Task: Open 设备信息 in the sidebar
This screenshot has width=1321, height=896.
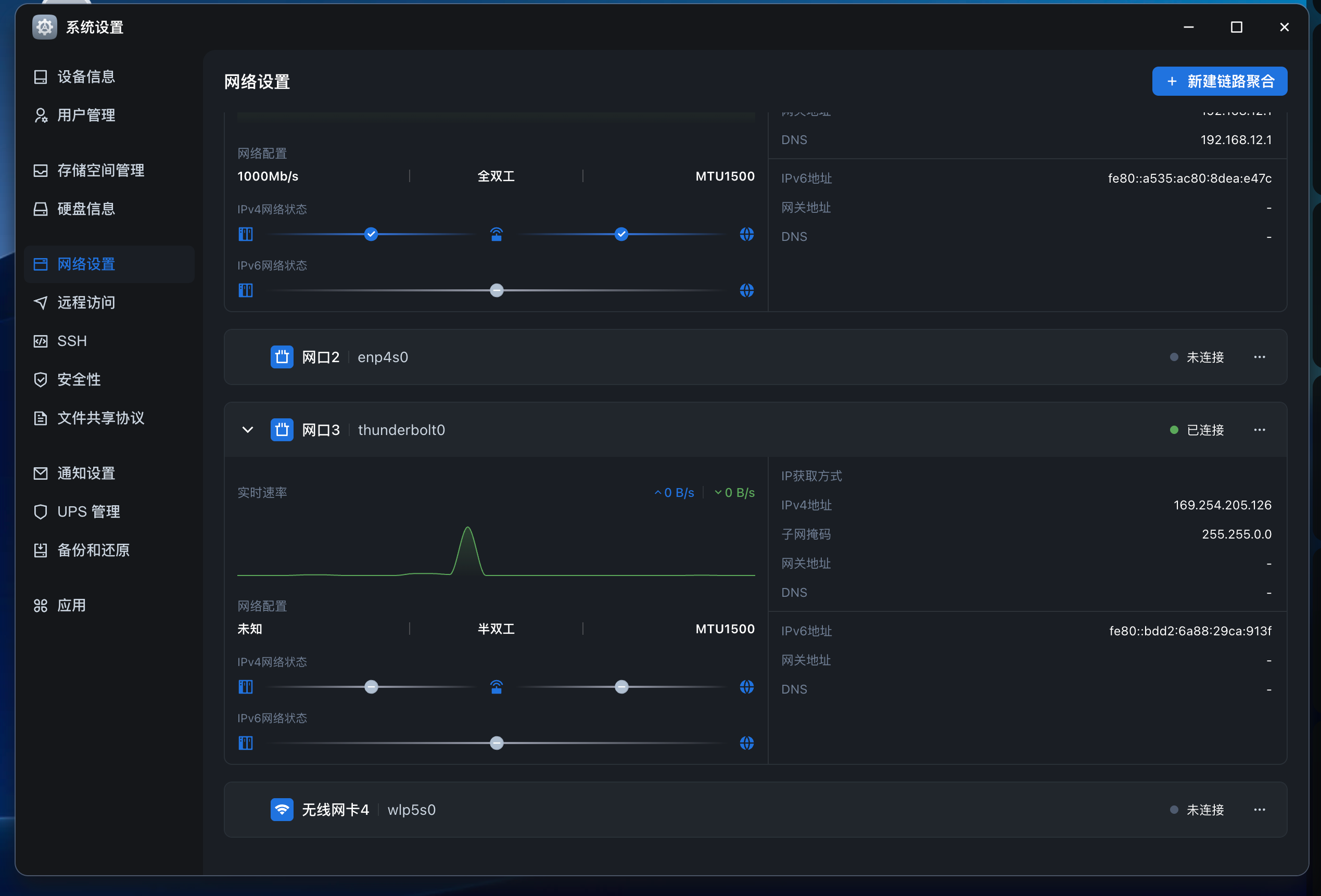Action: pyautogui.click(x=86, y=76)
